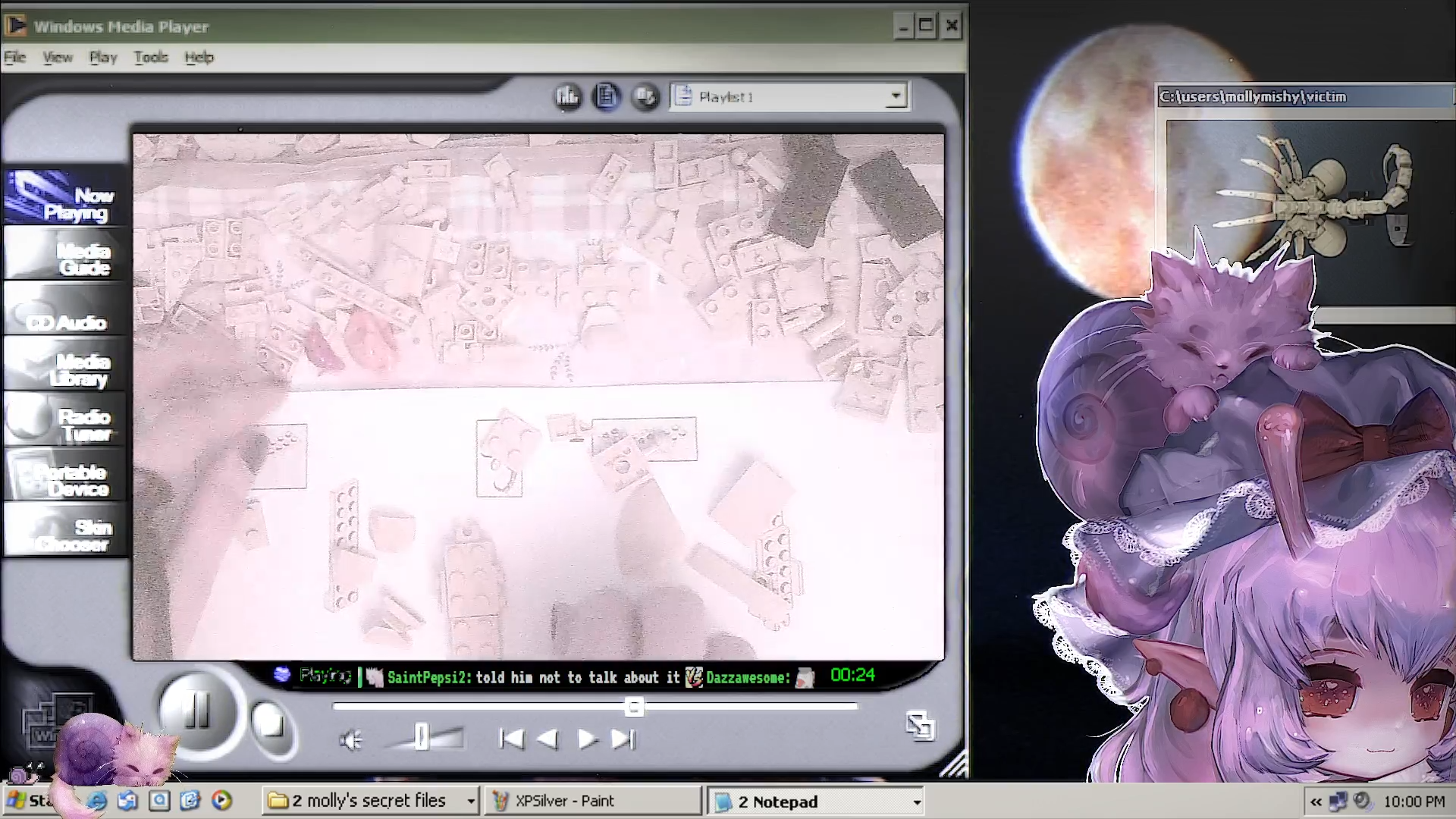Expand the Notepad group dropdown arrow

click(916, 802)
